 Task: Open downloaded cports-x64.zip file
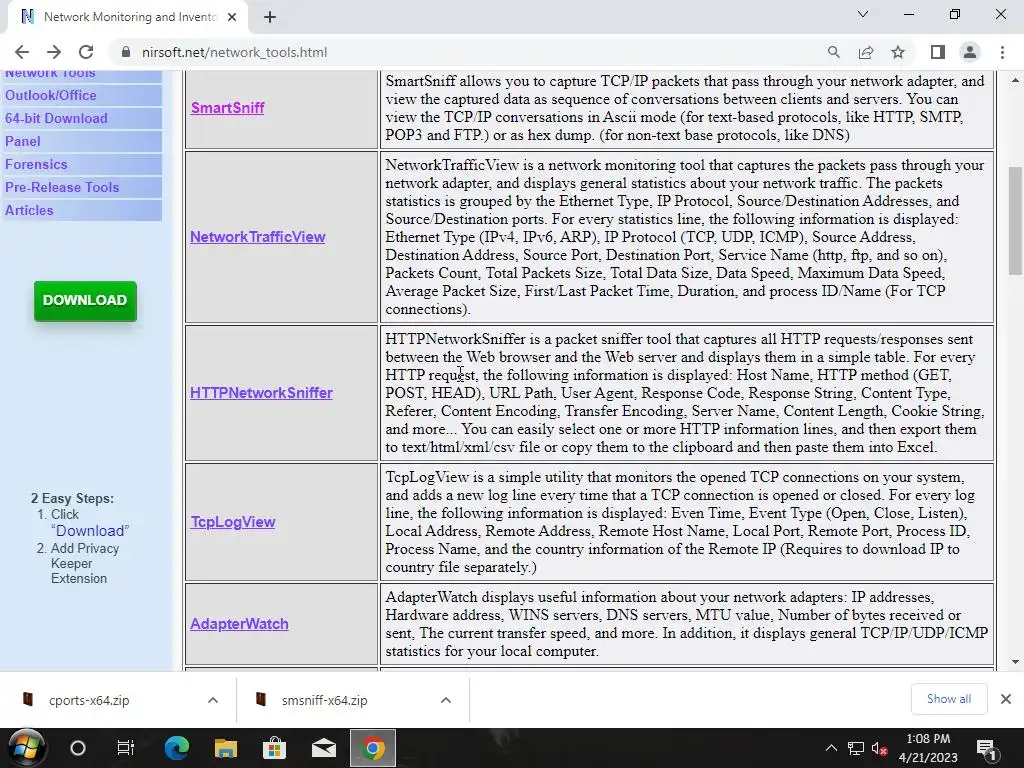pyautogui.click(x=89, y=700)
